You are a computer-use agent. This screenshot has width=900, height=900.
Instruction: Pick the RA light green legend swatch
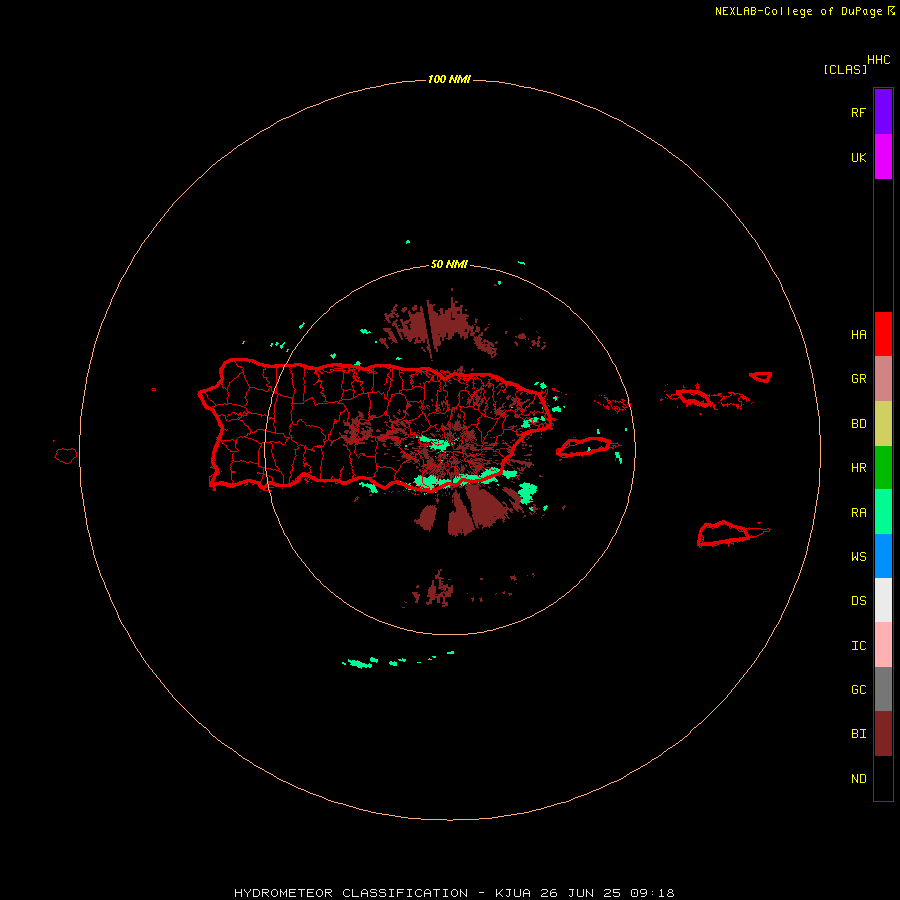click(883, 512)
